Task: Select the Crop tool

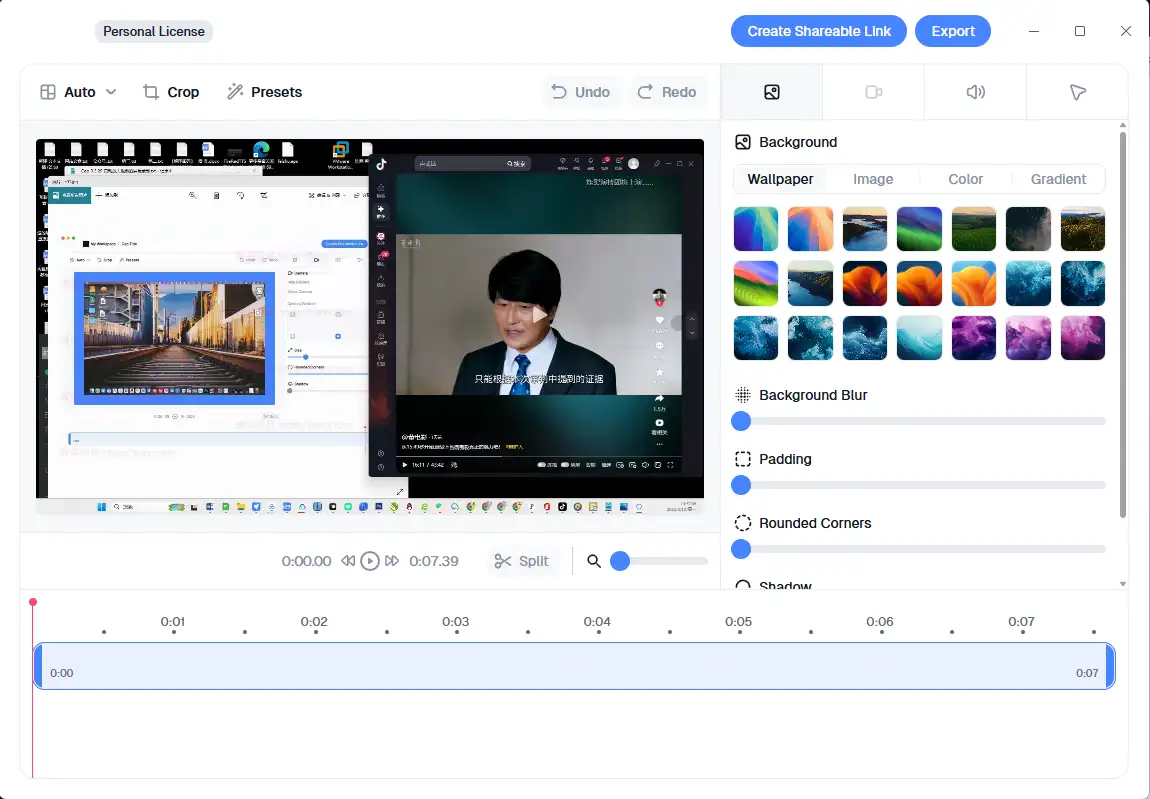Action: pos(171,92)
